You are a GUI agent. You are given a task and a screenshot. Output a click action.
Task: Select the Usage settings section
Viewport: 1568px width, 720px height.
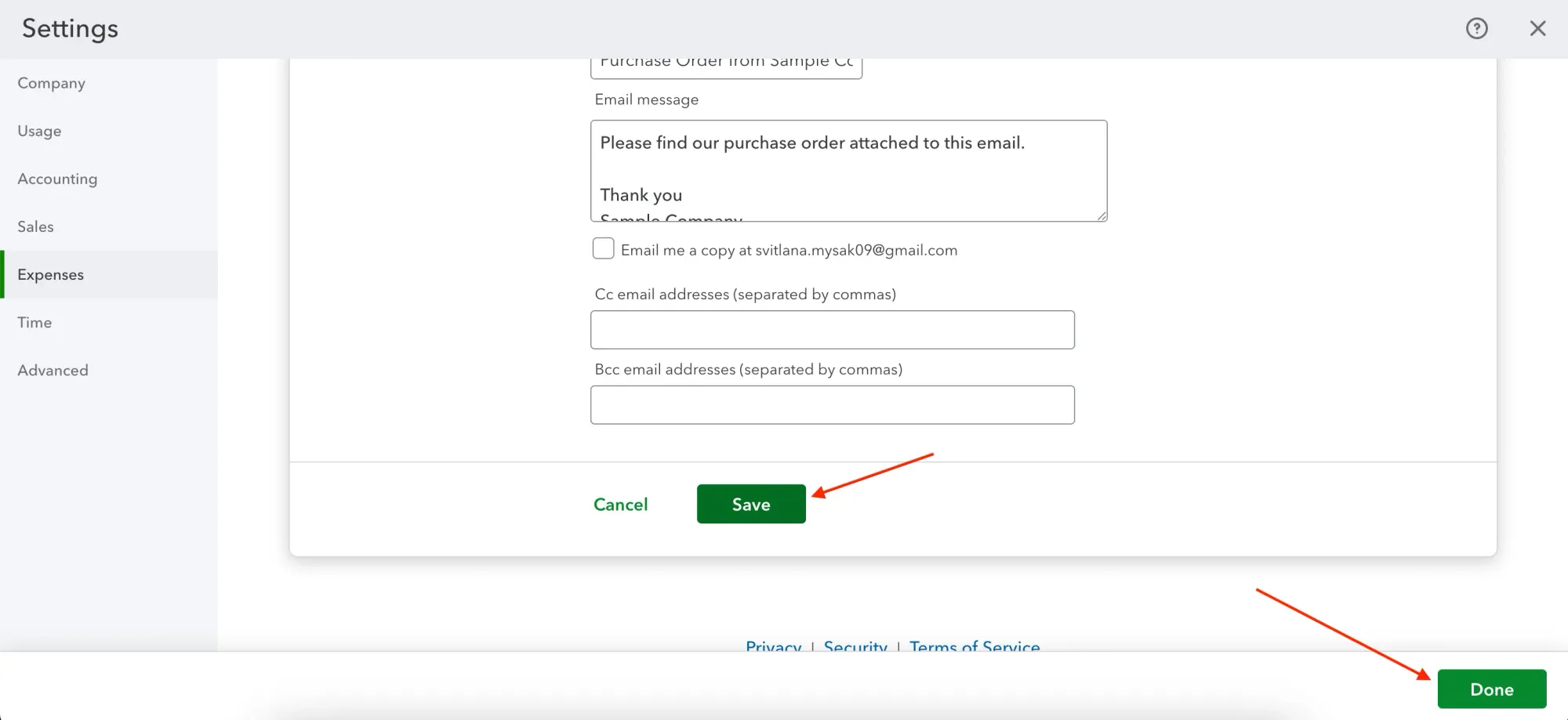tap(39, 131)
